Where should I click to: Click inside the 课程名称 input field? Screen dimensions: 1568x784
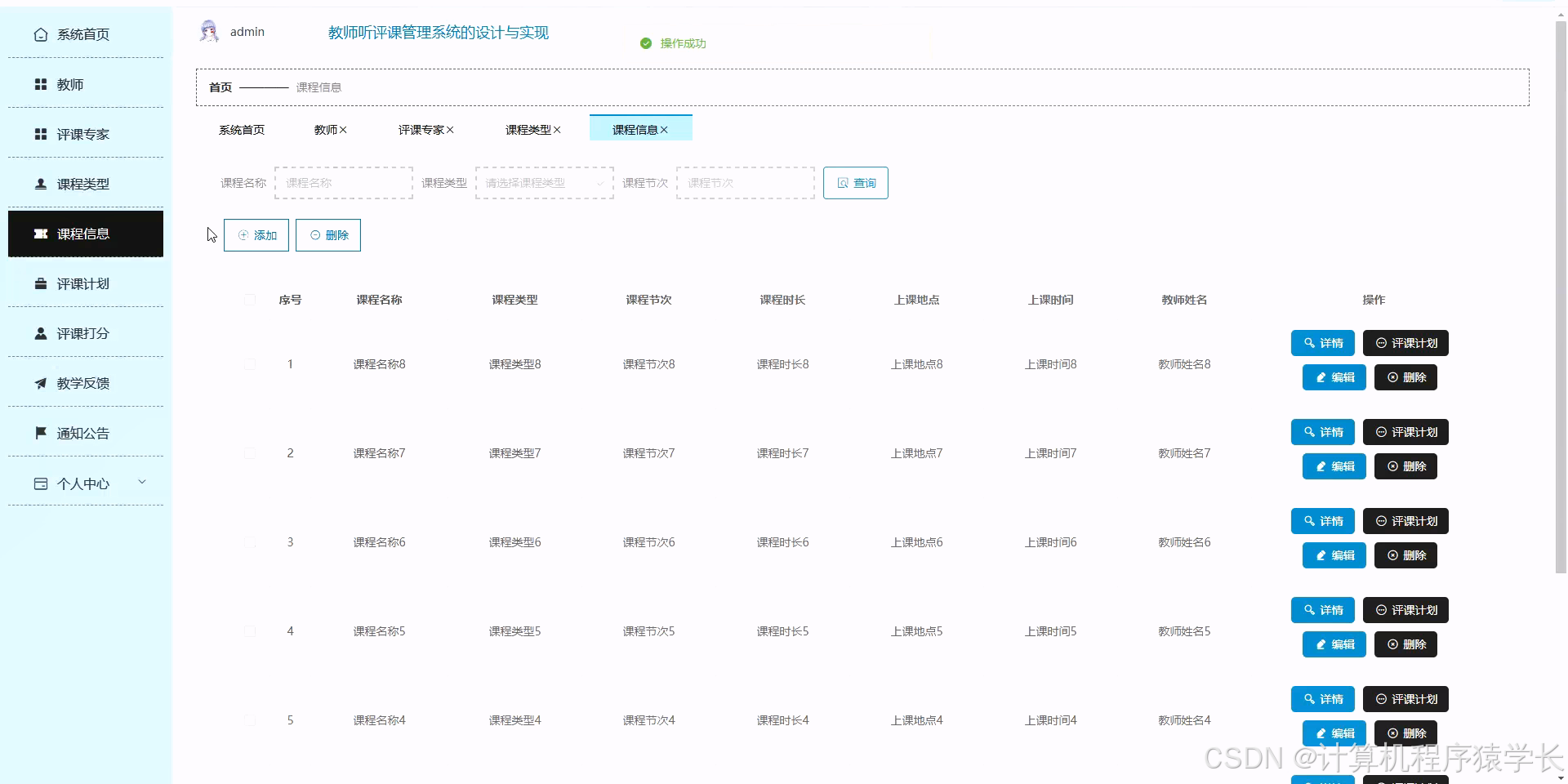click(x=343, y=183)
